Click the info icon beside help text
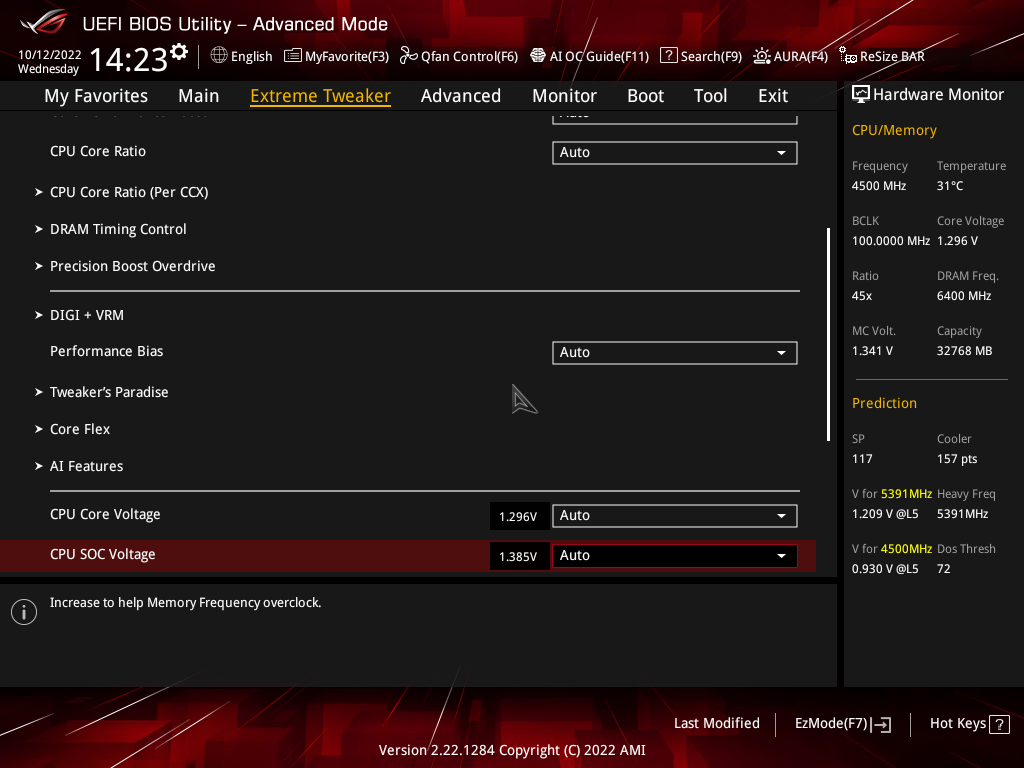The image size is (1024, 768). pos(24,612)
